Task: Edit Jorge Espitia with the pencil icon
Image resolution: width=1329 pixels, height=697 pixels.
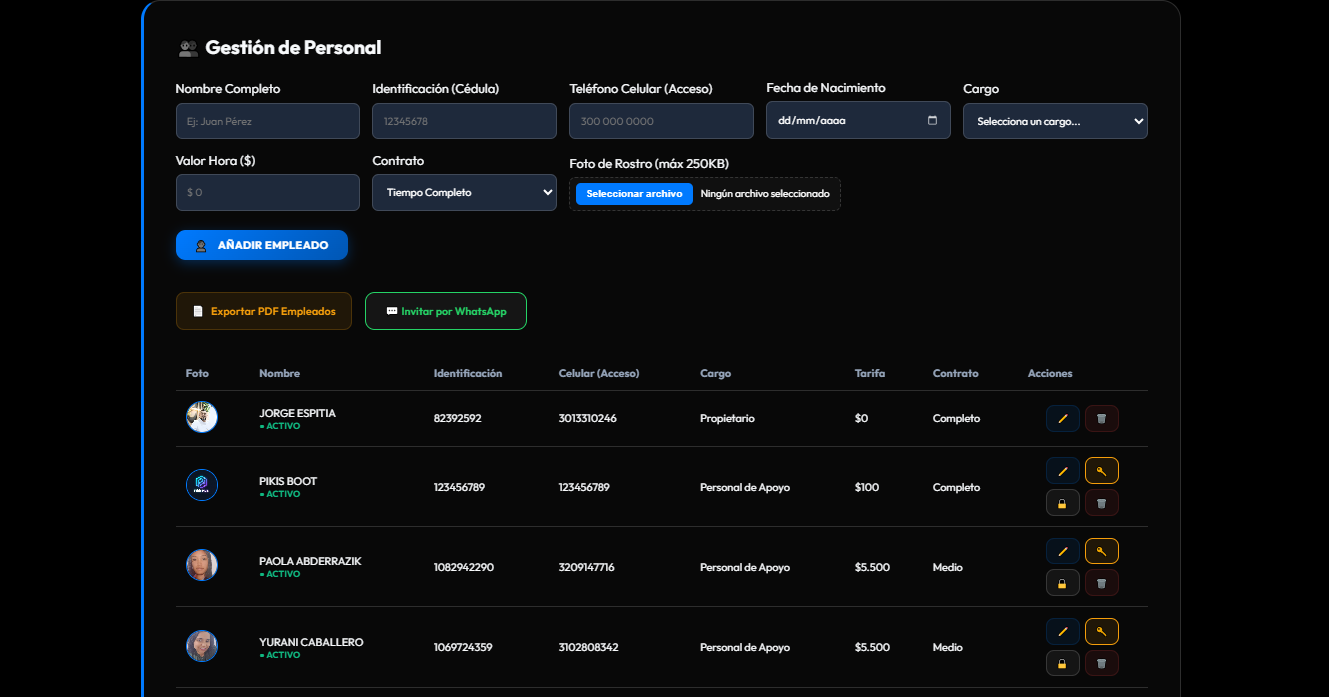Action: (x=1062, y=419)
